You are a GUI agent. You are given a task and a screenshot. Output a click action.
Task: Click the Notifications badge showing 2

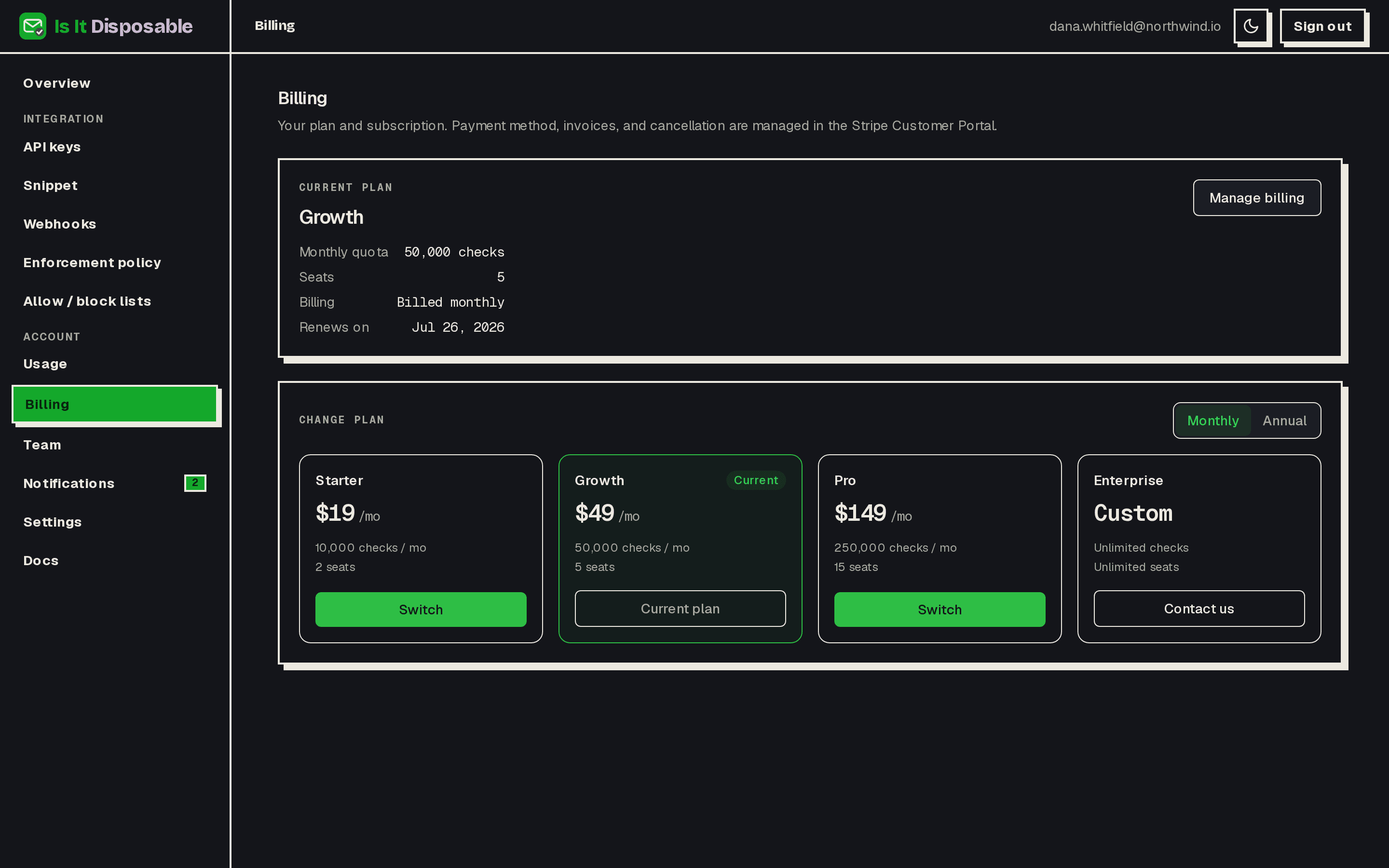click(195, 483)
